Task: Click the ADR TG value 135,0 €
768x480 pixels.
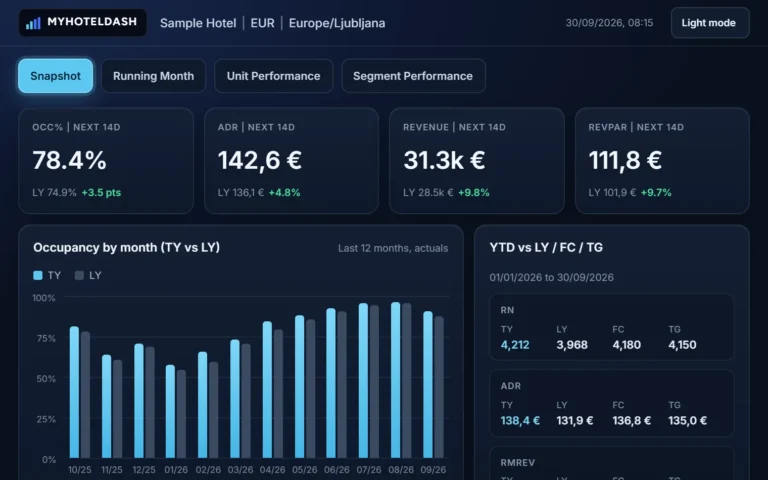Action: [x=688, y=421]
